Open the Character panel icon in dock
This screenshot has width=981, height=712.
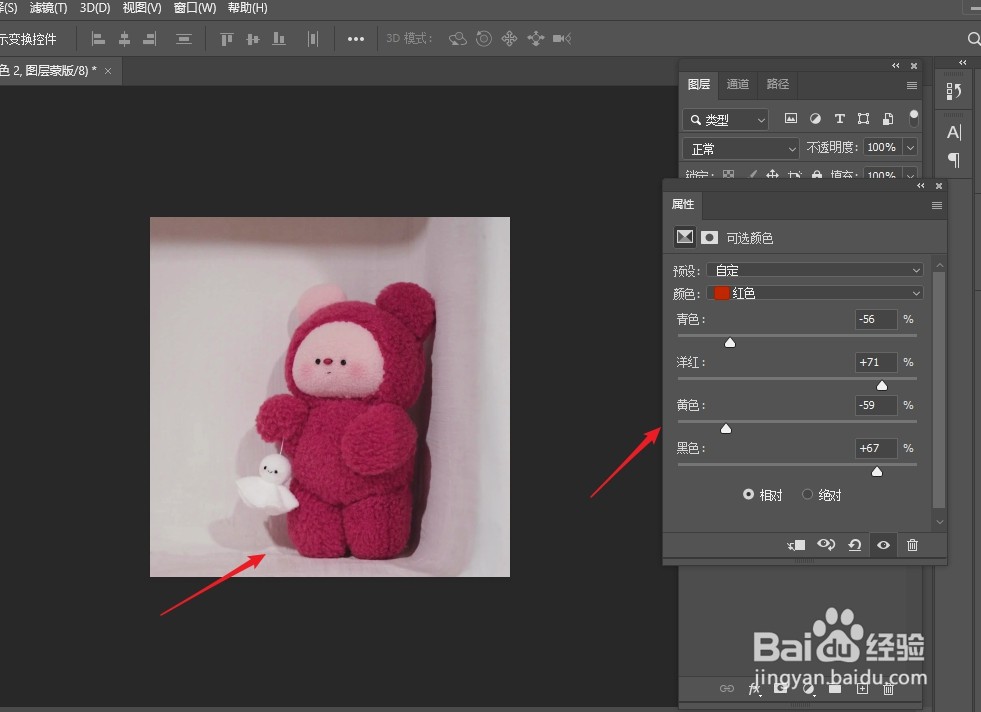[953, 132]
